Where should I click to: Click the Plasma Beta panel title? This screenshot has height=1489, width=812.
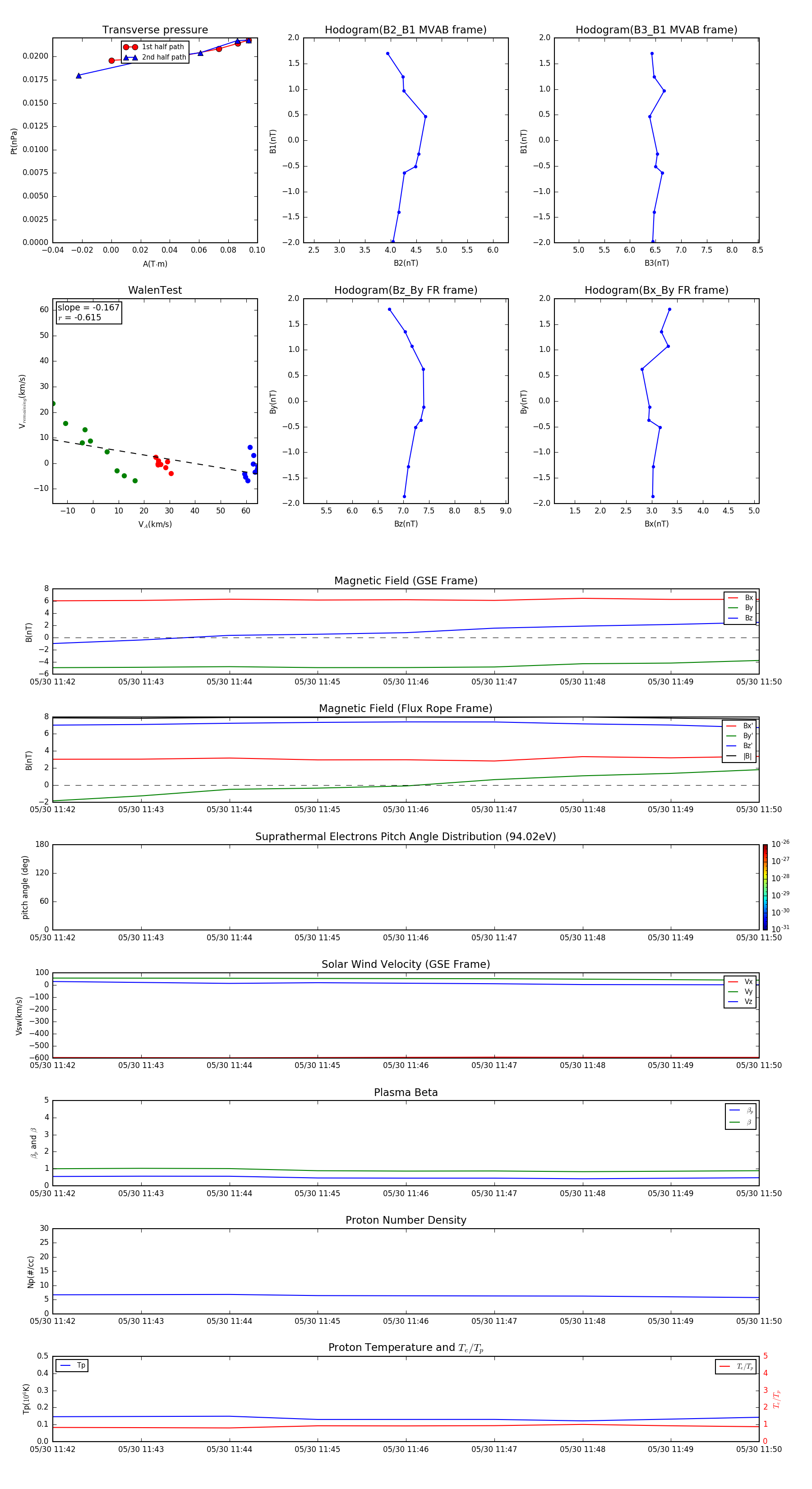(406, 1092)
